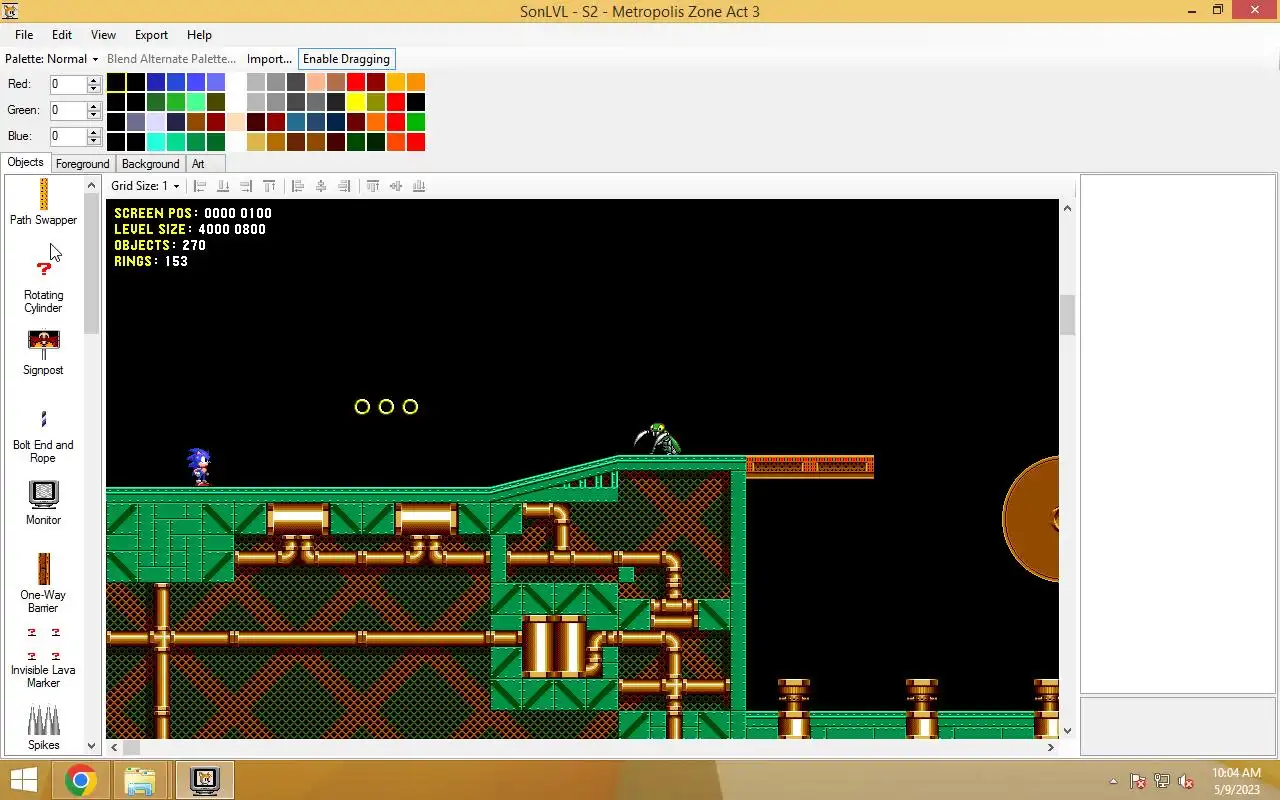Open the Grid Size dropdown

(145, 186)
